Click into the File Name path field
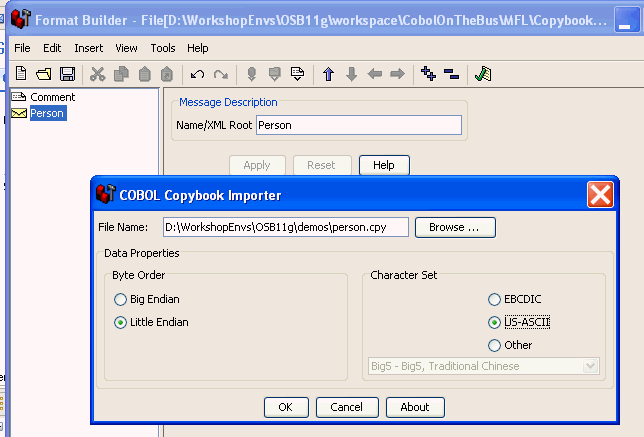 click(x=286, y=227)
